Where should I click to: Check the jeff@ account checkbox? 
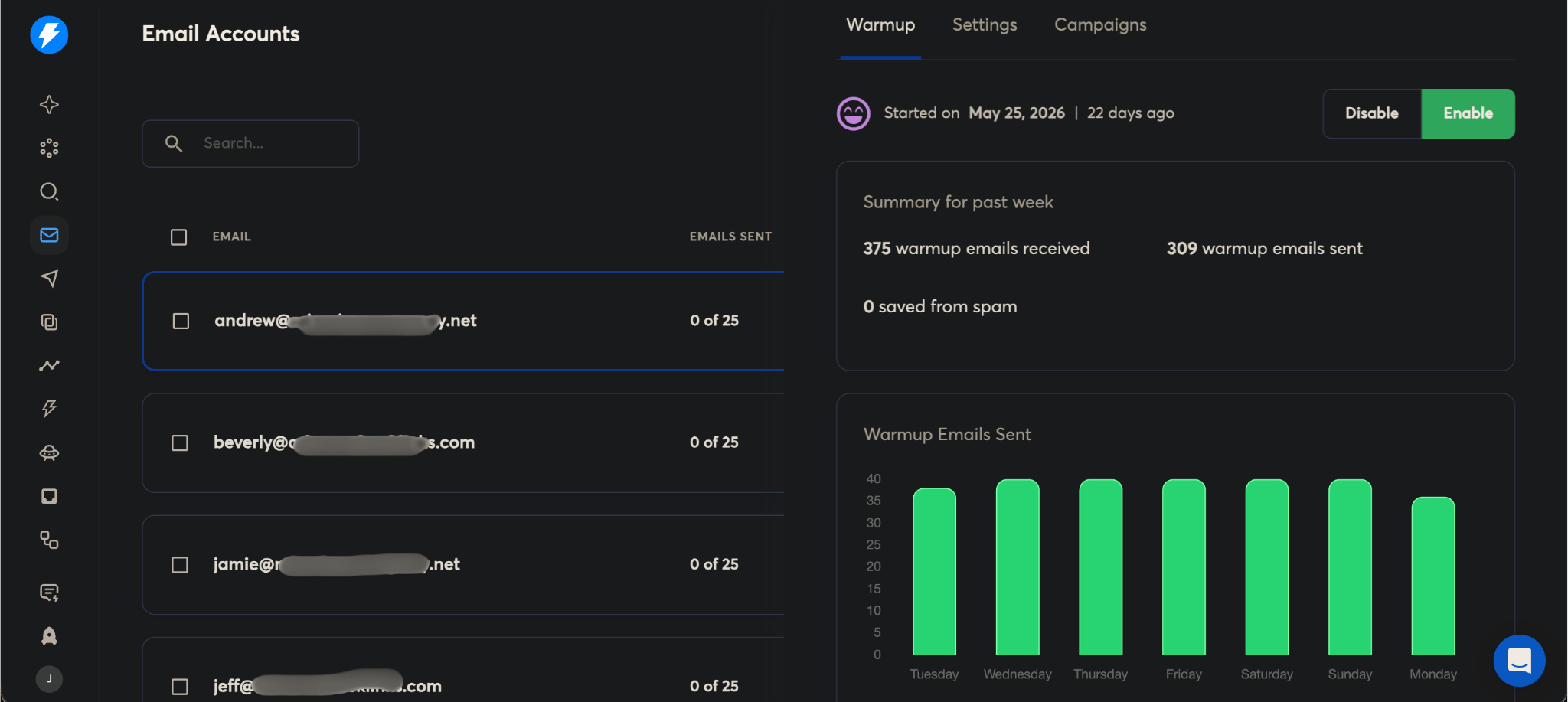180,687
